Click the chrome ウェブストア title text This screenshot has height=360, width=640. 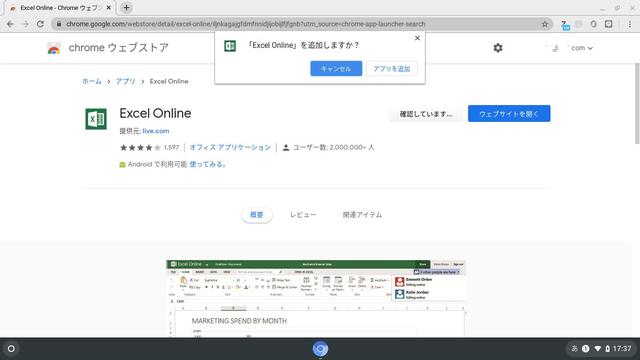click(118, 48)
